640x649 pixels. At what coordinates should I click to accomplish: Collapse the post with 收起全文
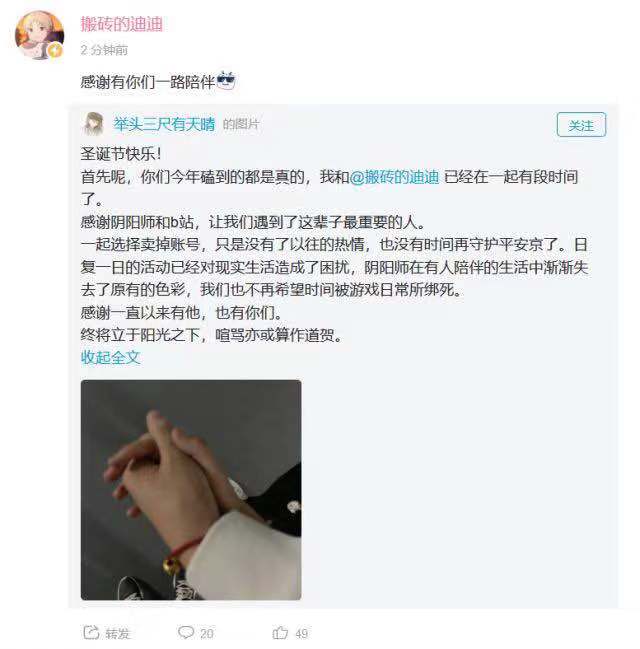(111, 358)
